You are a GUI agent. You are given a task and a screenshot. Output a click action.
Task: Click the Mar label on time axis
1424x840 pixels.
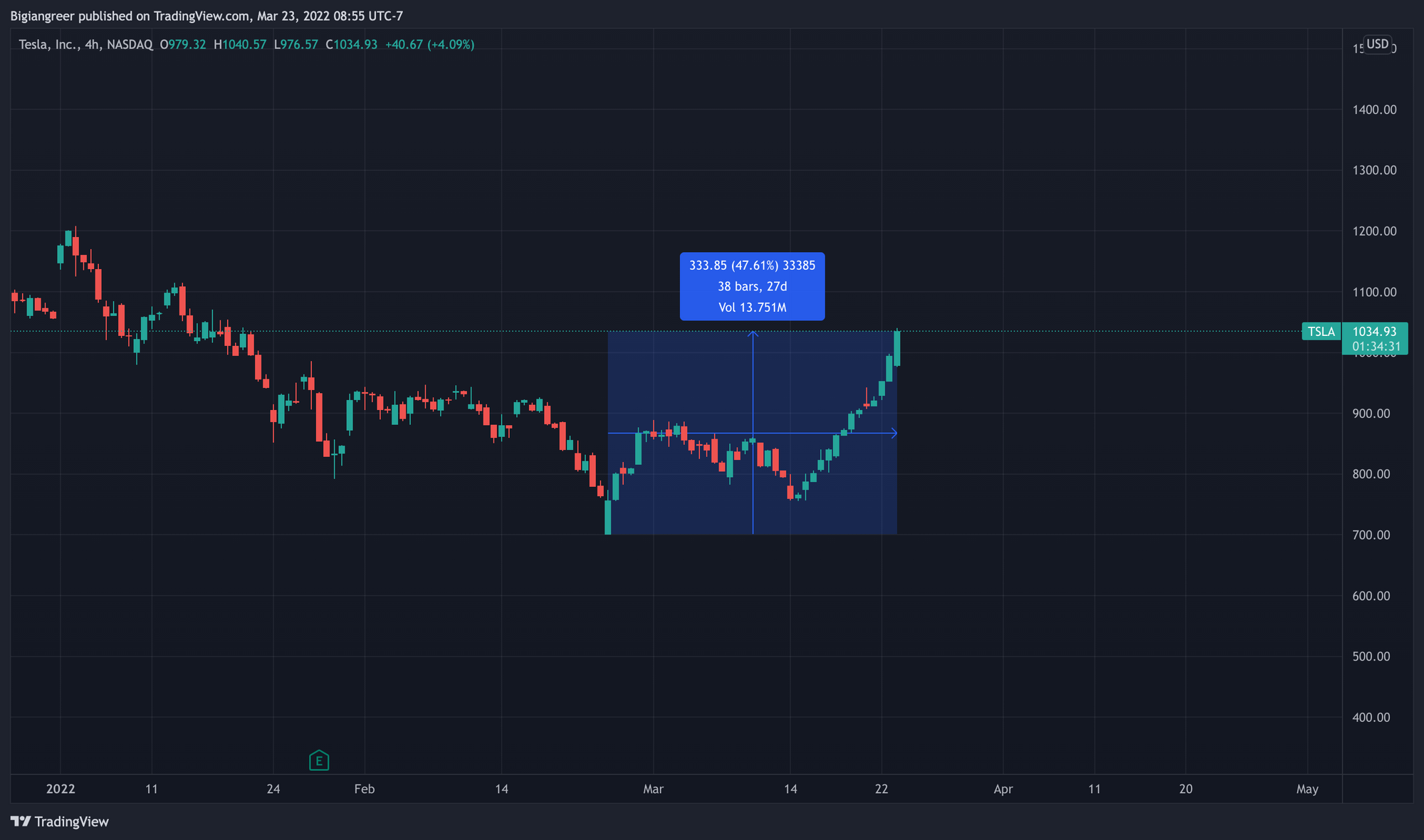(x=653, y=789)
